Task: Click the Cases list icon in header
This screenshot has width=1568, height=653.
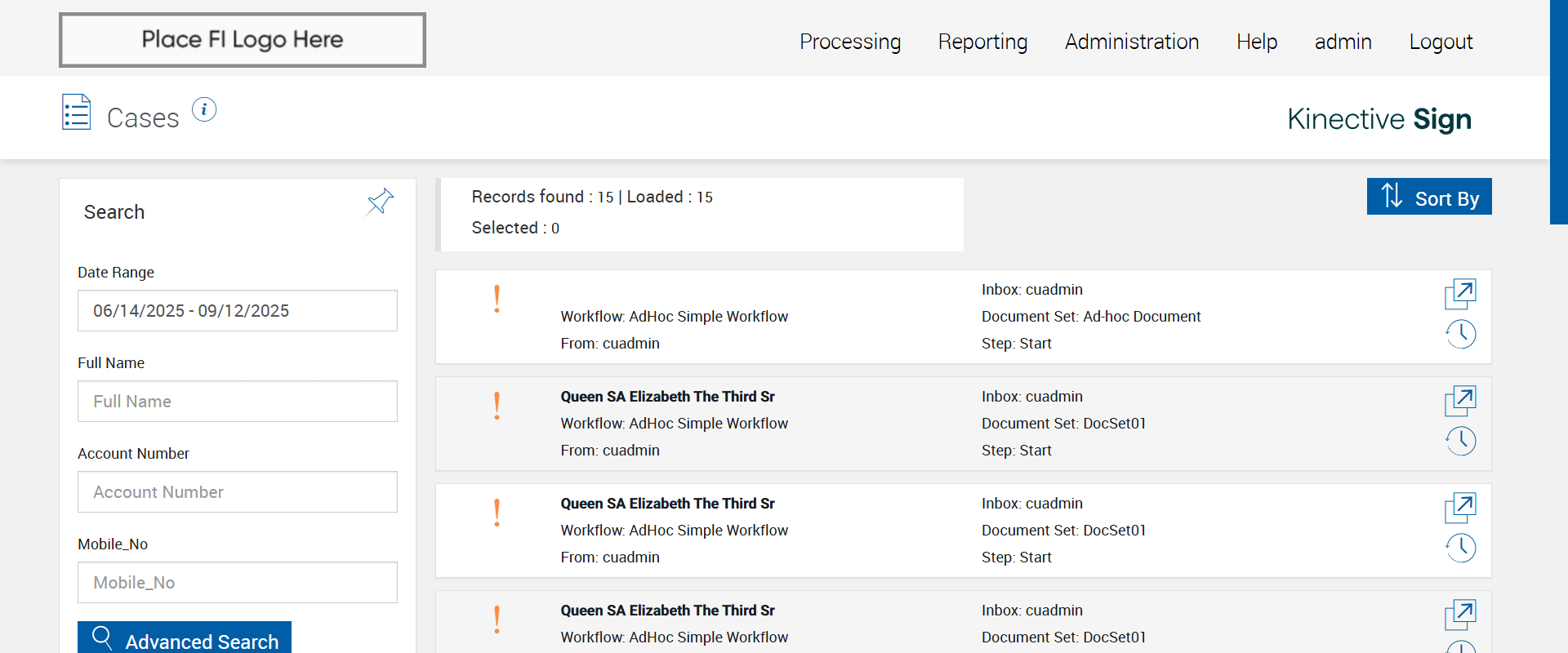Action: click(x=77, y=113)
